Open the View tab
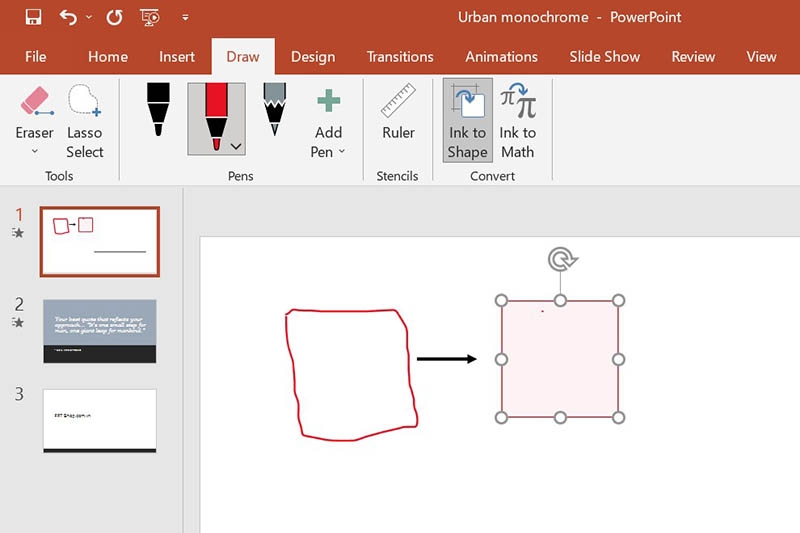This screenshot has height=533, width=800. pyautogui.click(x=761, y=57)
